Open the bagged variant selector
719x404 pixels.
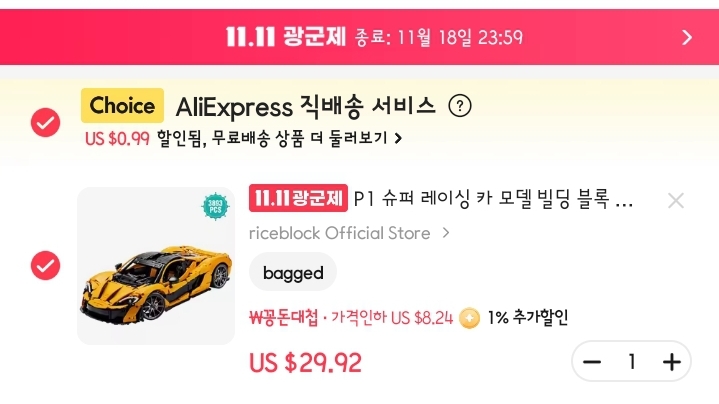click(x=293, y=272)
